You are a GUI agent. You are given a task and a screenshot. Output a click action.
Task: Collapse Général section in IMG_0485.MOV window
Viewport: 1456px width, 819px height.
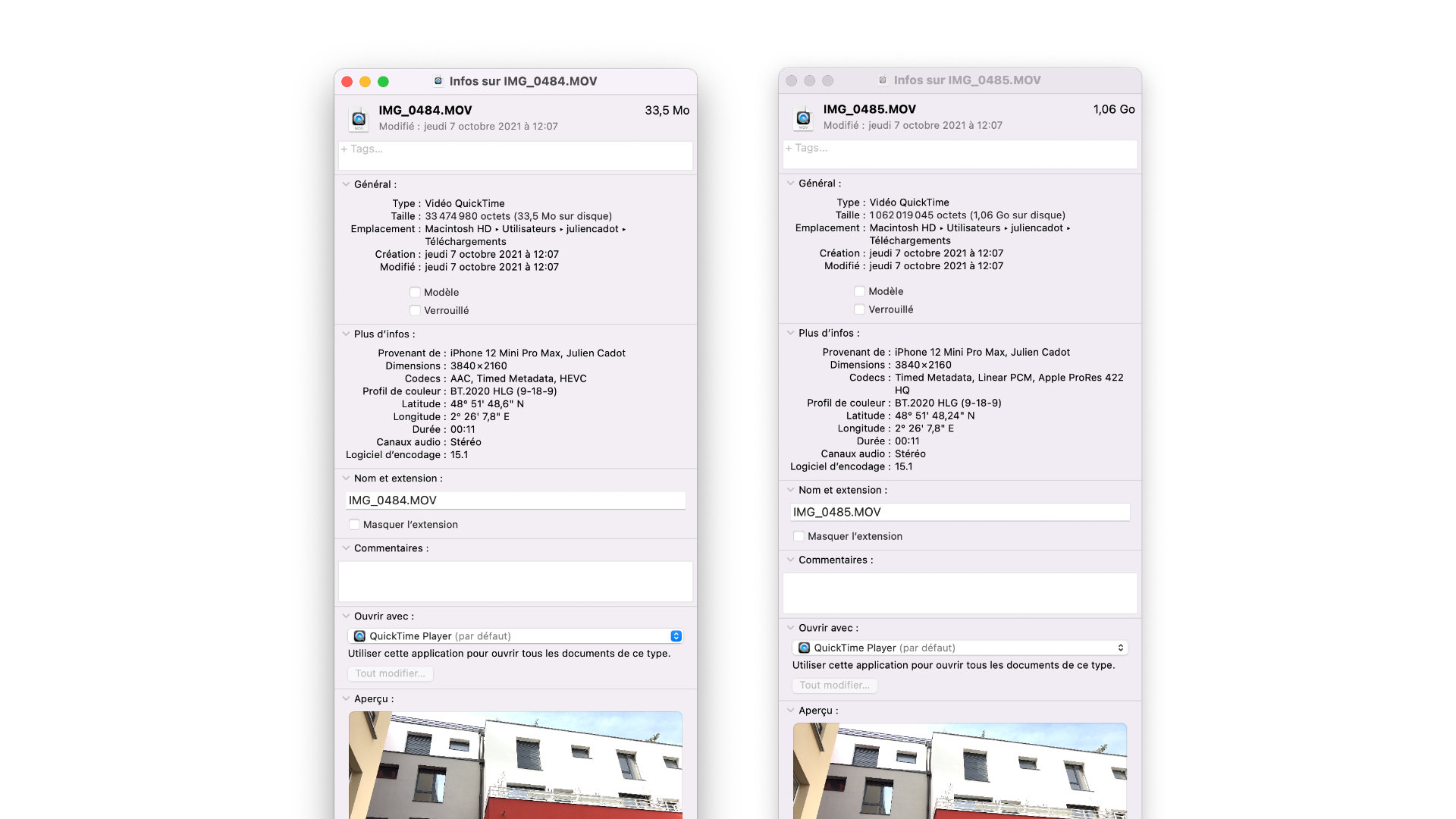(x=790, y=184)
